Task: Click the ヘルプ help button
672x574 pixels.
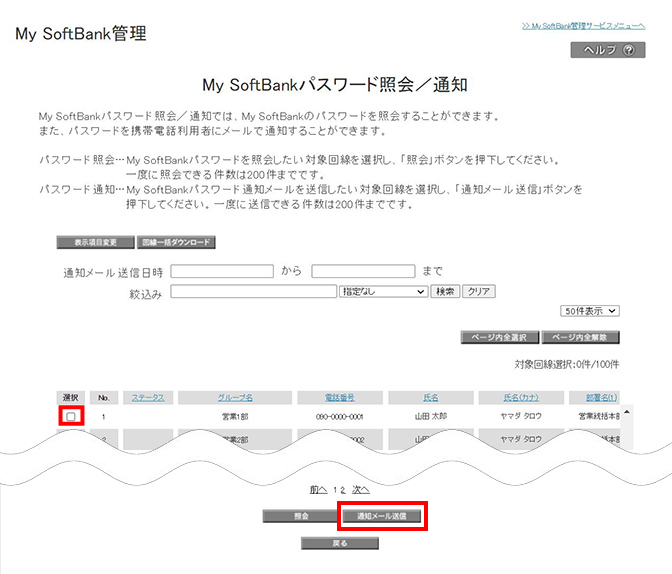Action: 608,50
